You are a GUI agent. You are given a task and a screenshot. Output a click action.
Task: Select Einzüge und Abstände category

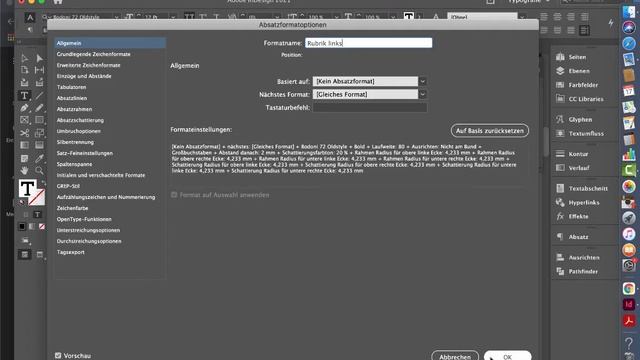coord(84,76)
